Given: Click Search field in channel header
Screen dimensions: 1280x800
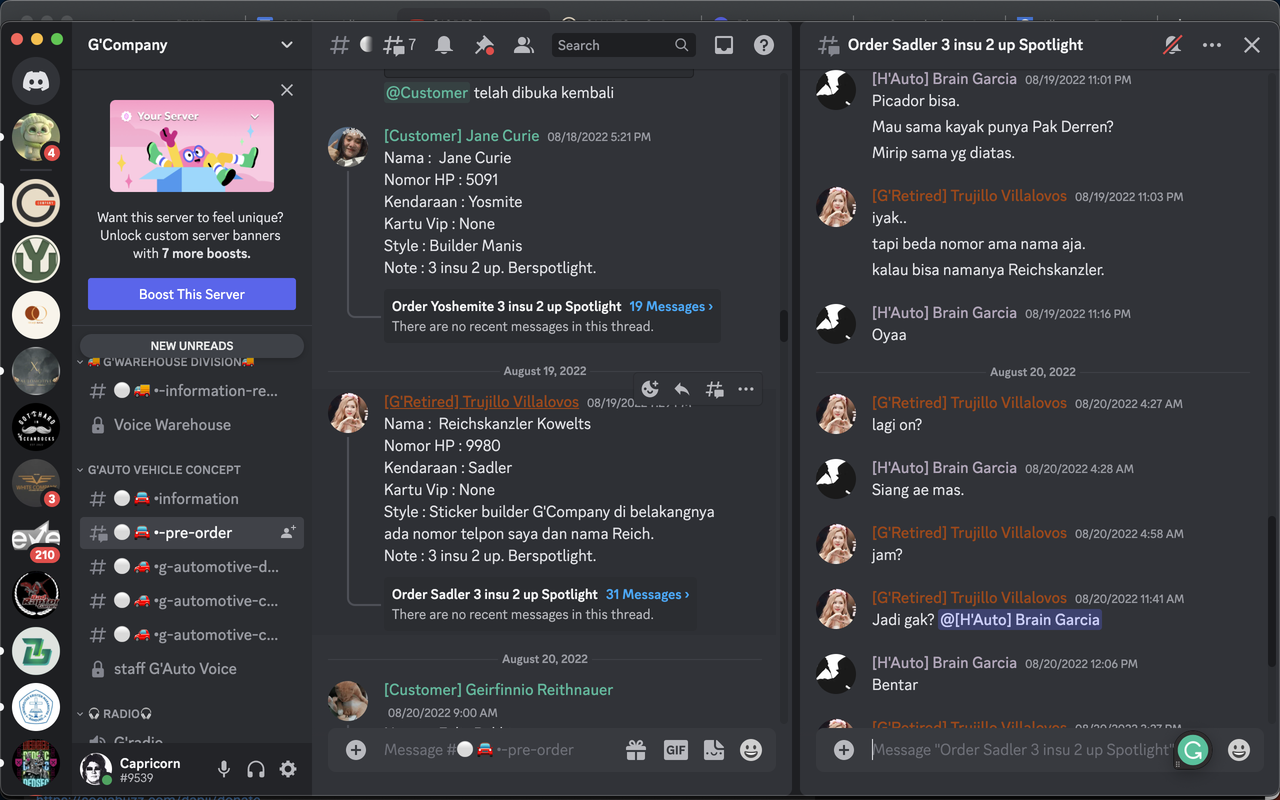Looking at the screenshot, I should (x=624, y=45).
